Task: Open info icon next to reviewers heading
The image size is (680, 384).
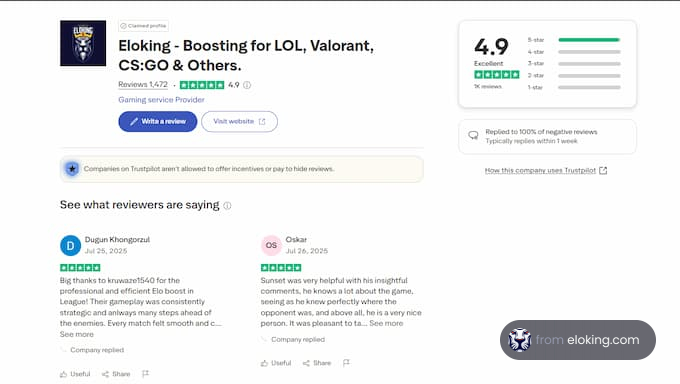Action: click(227, 206)
